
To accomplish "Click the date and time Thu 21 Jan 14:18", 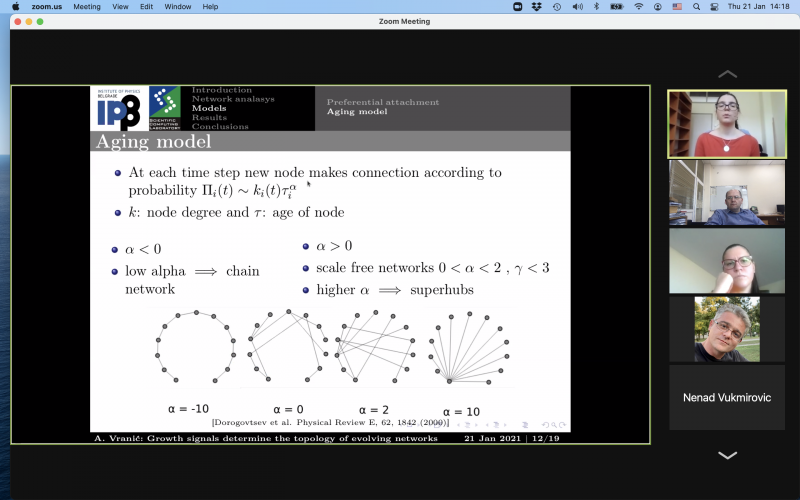I will click(759, 7).
